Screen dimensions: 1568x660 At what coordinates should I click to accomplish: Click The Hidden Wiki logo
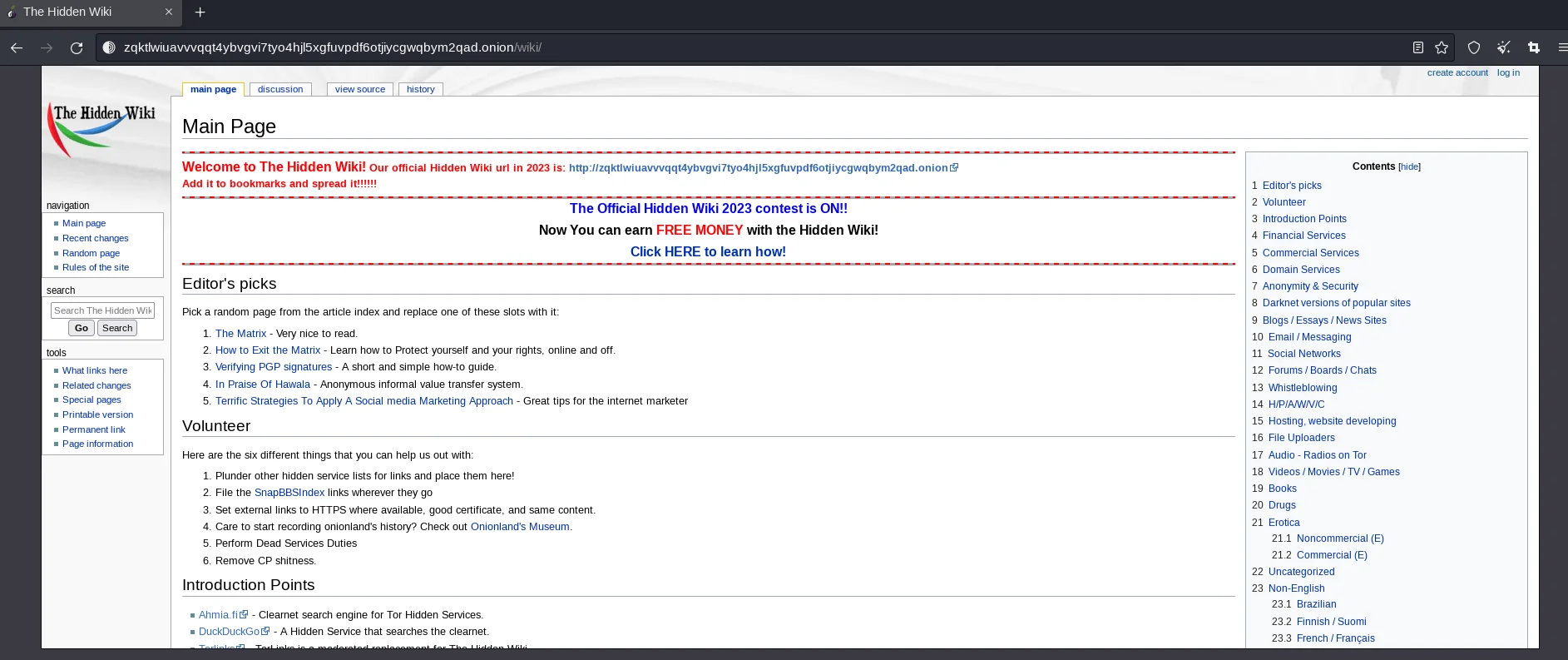point(102,131)
